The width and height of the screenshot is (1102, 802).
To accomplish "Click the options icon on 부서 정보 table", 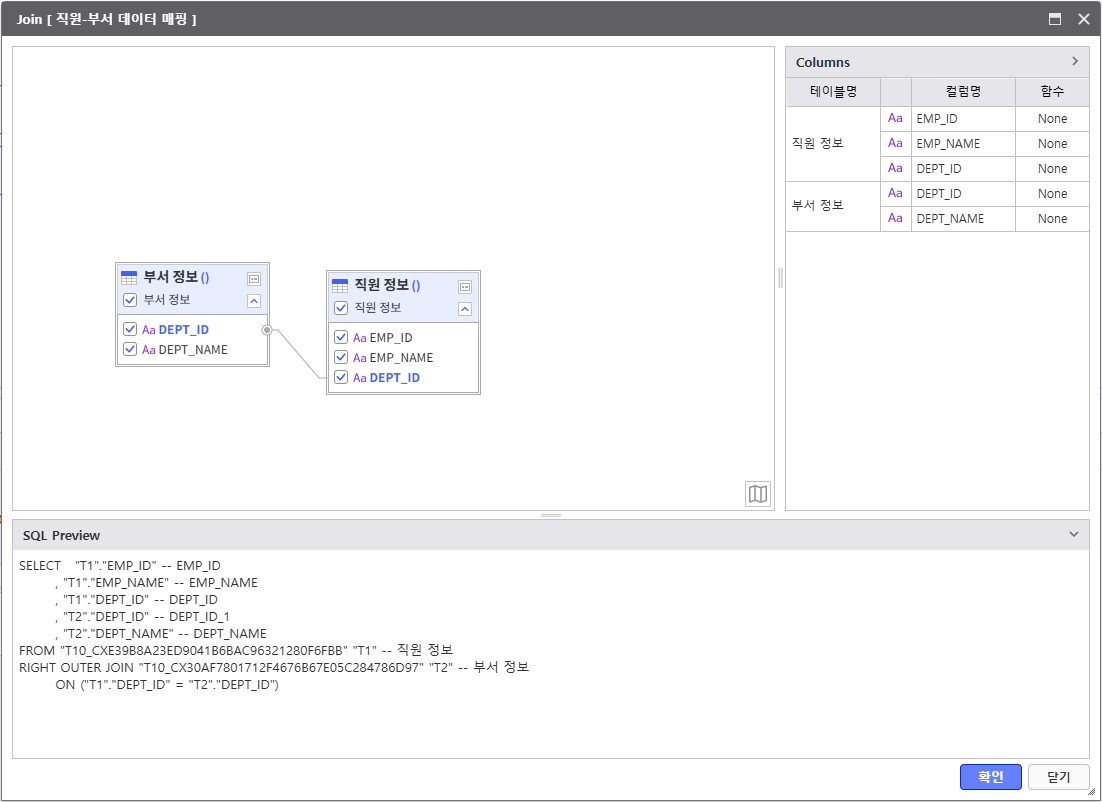I will [x=254, y=279].
